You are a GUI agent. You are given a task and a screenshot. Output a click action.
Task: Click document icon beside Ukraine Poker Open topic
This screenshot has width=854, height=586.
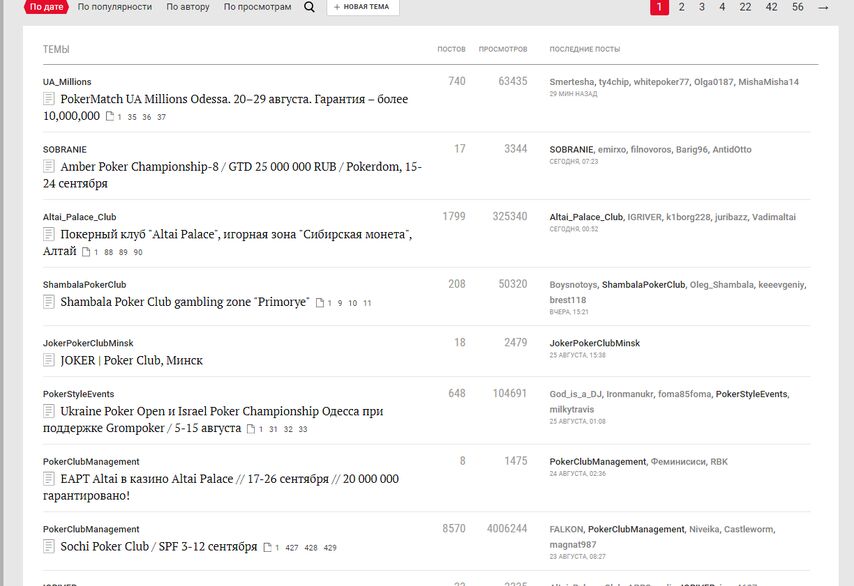[49, 411]
